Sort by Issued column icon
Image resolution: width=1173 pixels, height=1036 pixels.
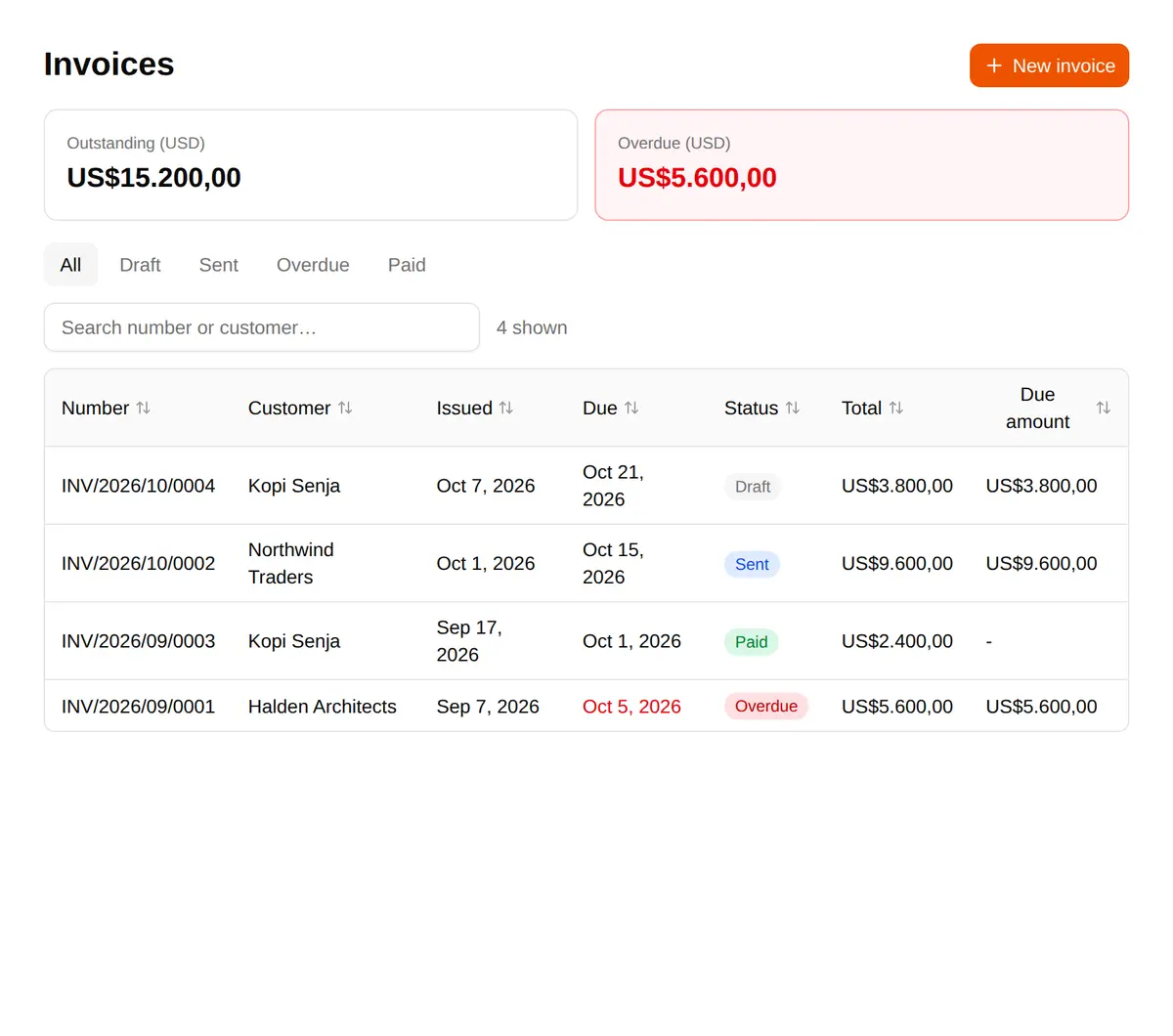coord(506,408)
